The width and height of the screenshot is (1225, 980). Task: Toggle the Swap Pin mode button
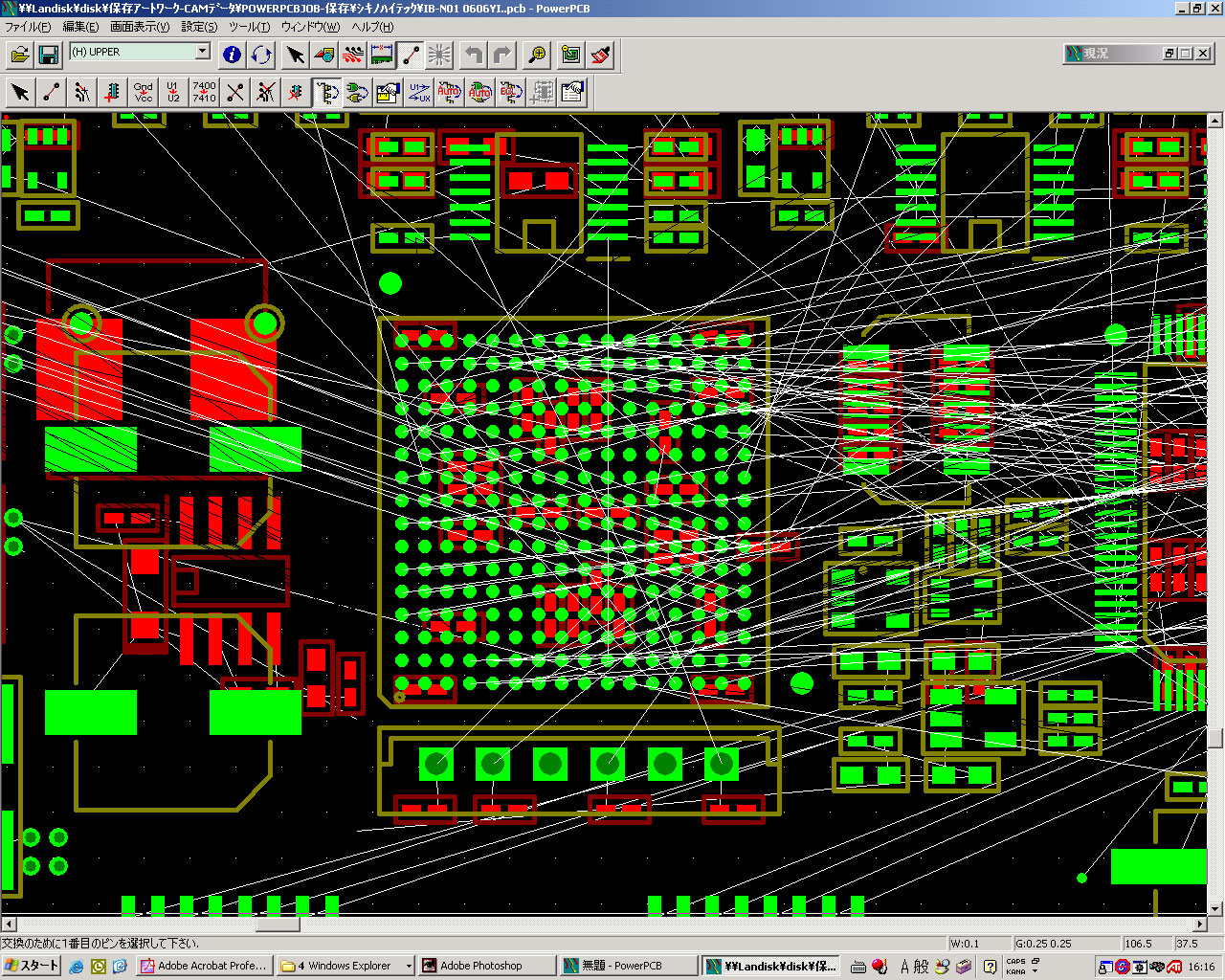pos(326,92)
